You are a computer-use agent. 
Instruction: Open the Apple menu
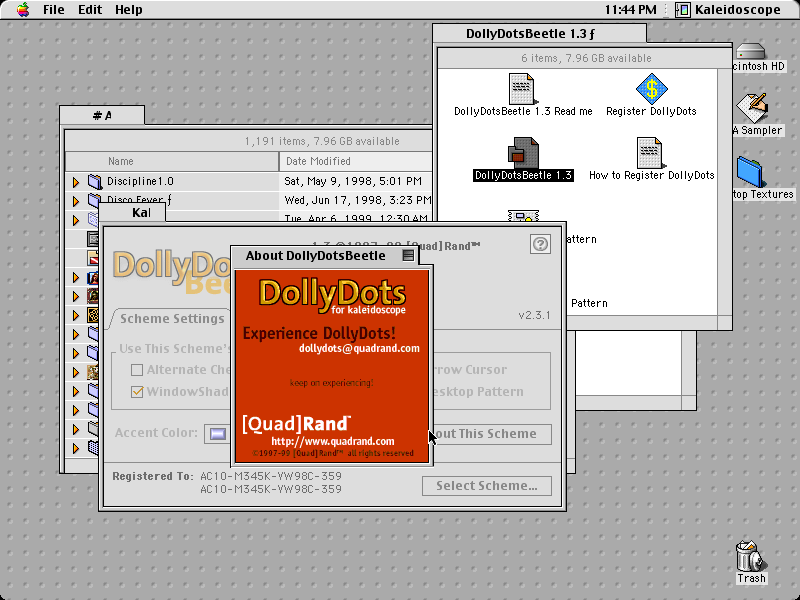22,10
